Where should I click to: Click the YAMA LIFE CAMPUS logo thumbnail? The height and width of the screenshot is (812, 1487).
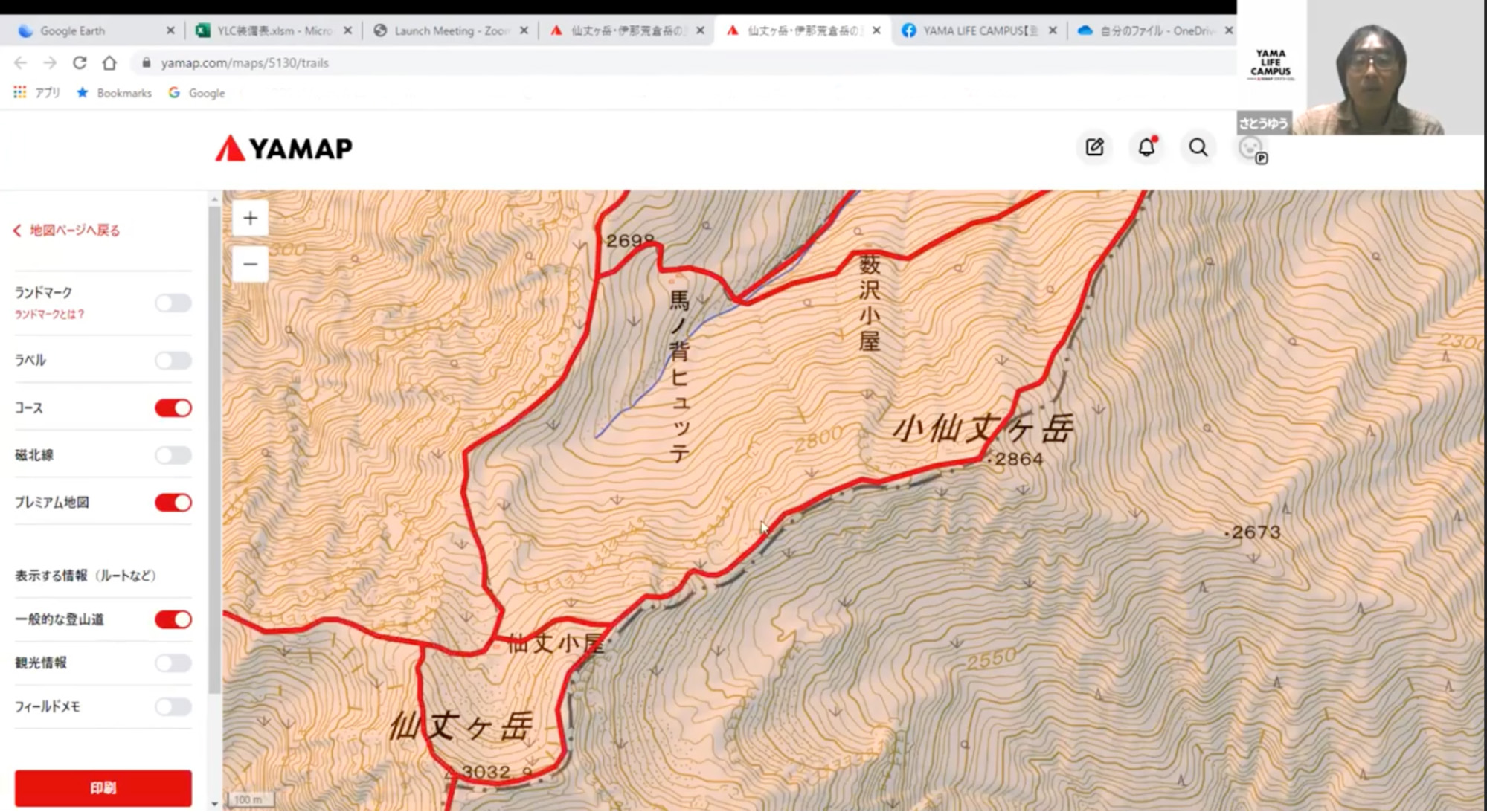[1271, 64]
